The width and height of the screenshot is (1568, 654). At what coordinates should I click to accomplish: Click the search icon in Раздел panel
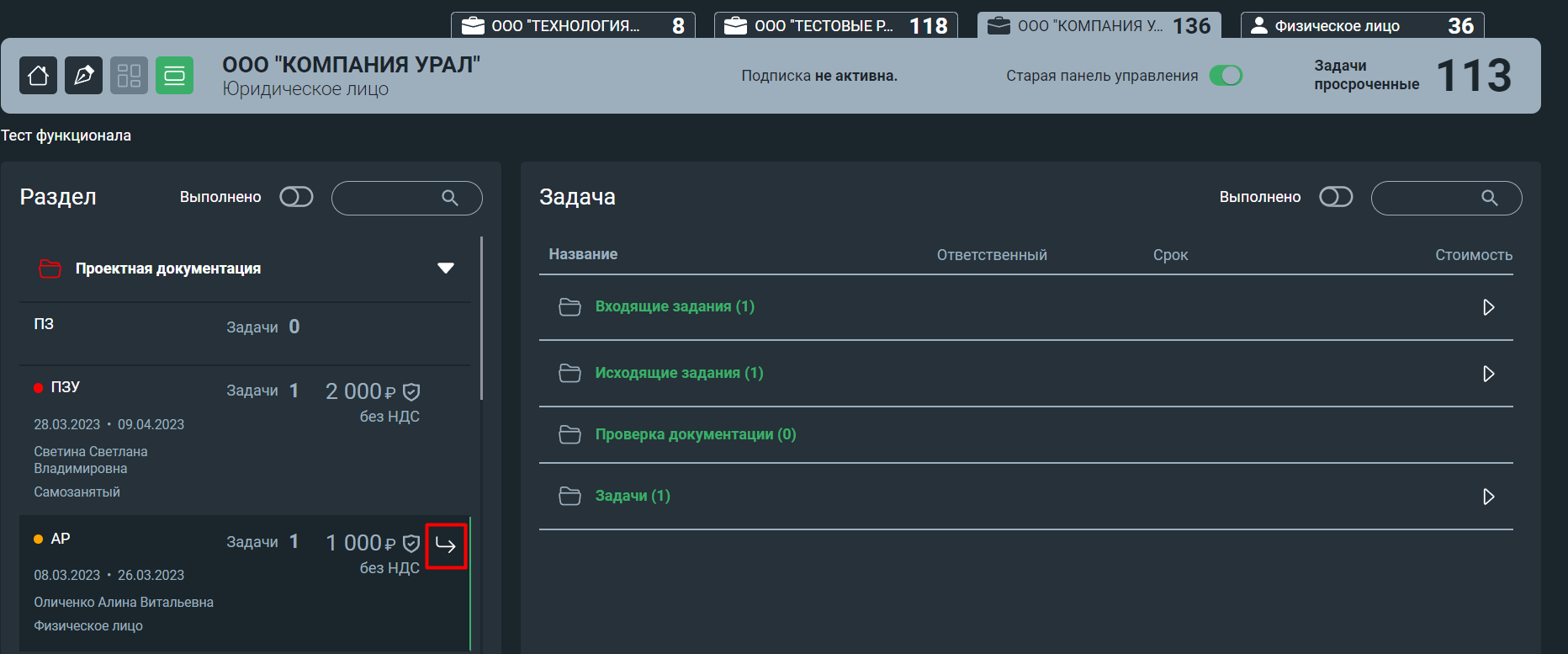point(450,198)
